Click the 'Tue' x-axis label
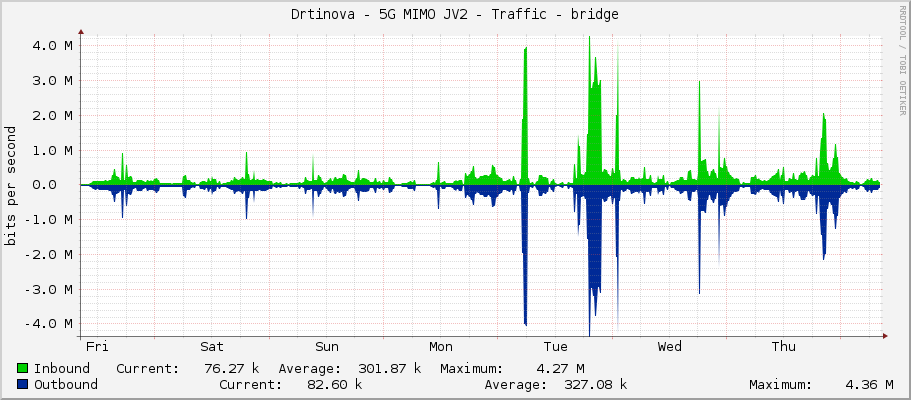This screenshot has height=400, width=911. point(555,347)
